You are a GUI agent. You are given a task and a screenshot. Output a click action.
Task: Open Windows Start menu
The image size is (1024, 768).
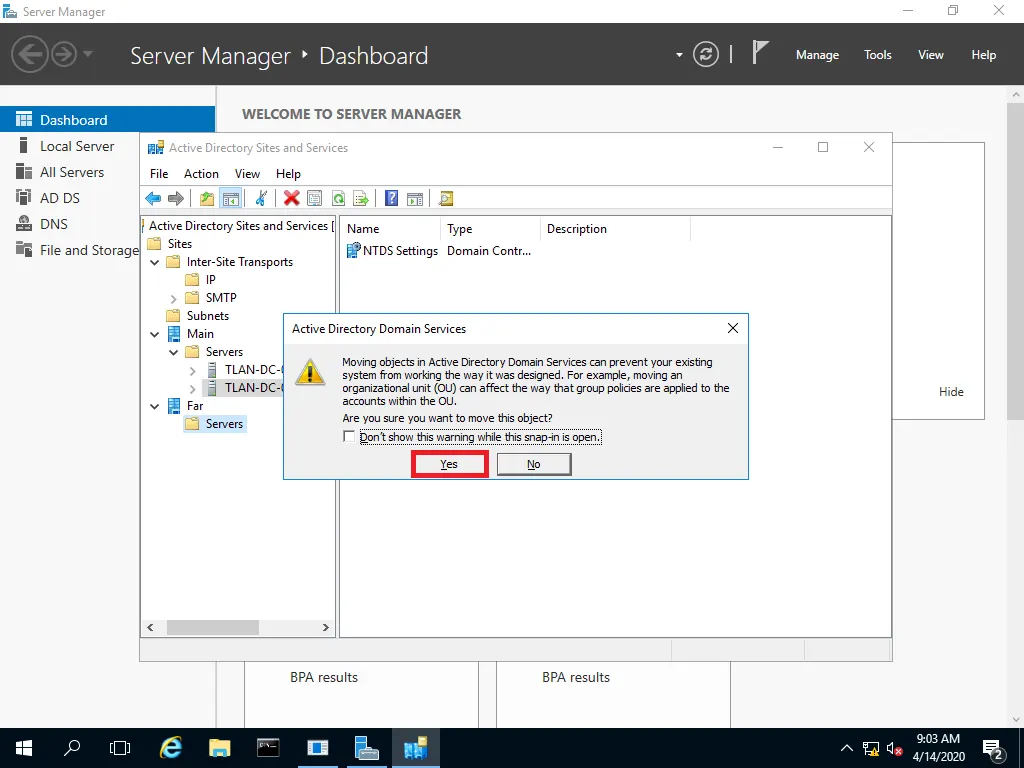[x=24, y=748]
